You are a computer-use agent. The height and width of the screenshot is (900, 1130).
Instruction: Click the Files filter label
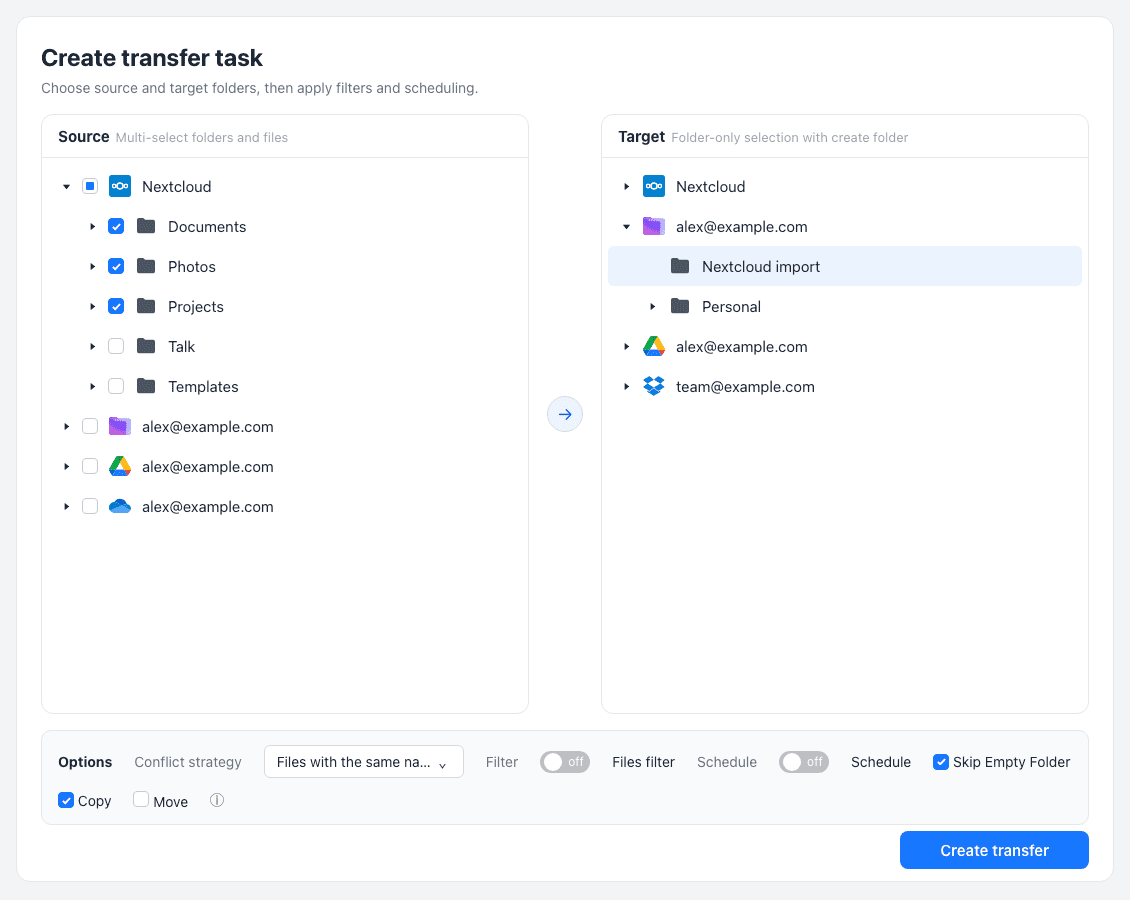(644, 762)
